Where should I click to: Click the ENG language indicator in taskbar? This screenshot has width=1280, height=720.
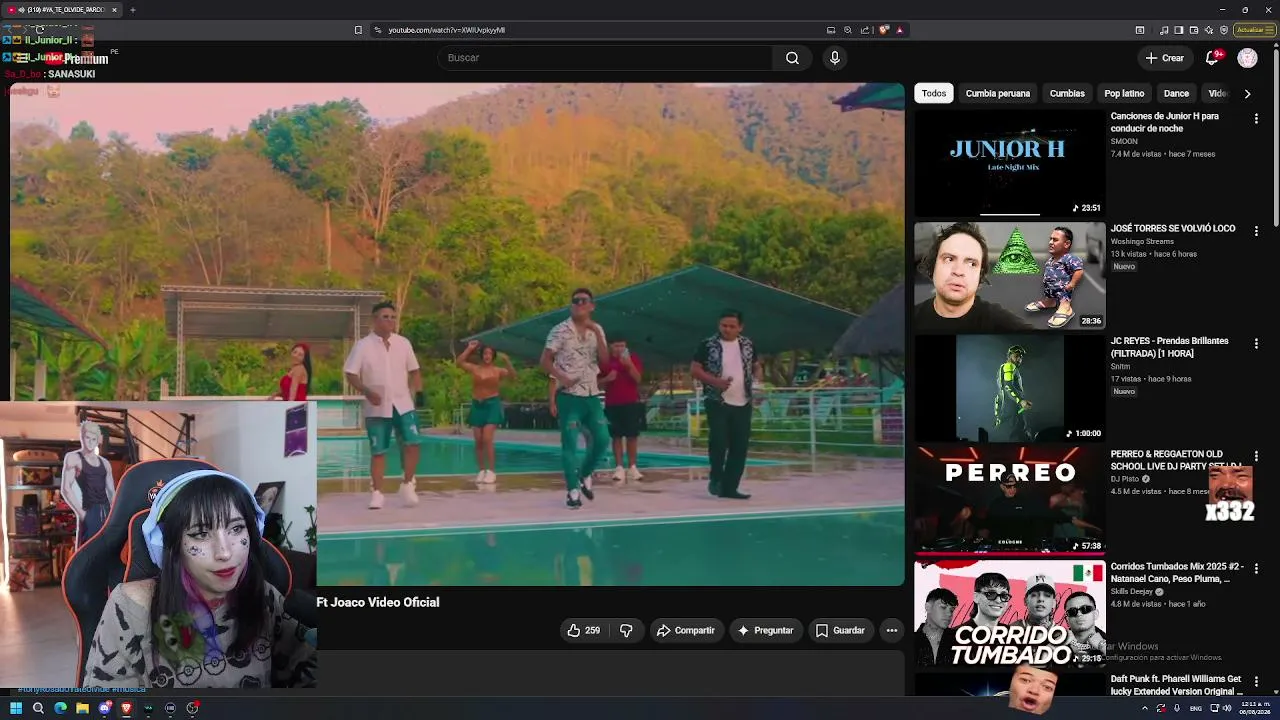[1196, 708]
